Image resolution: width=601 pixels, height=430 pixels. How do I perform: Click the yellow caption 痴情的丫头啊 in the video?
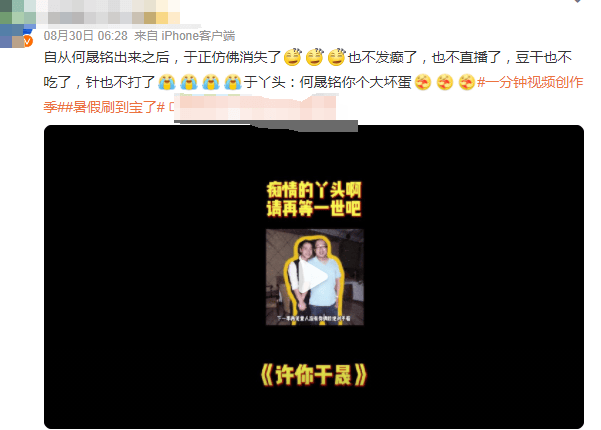314,190
